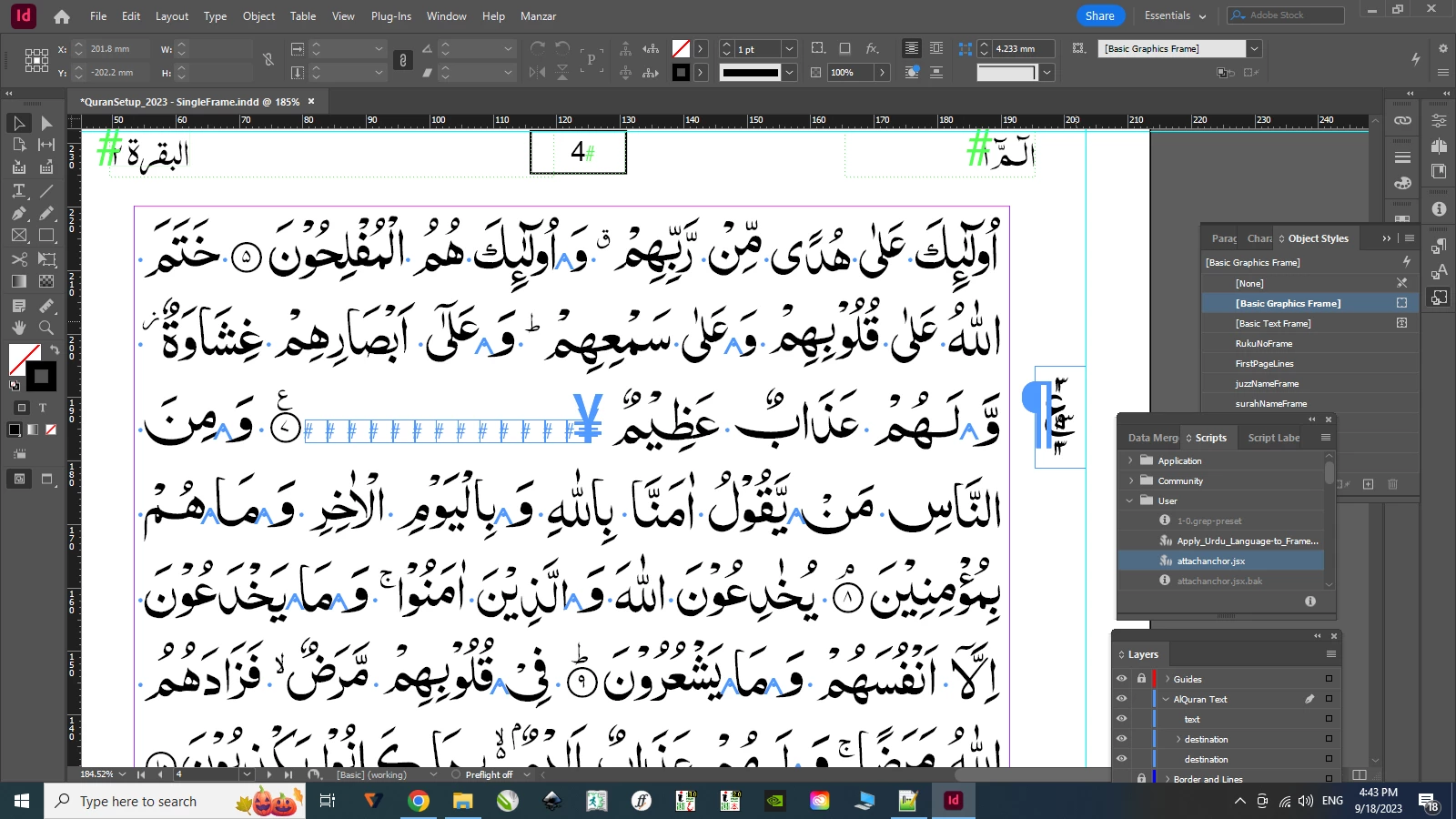Toggle the Screen Mode button
This screenshot has height=819, width=1456.
pyautogui.click(x=47, y=479)
